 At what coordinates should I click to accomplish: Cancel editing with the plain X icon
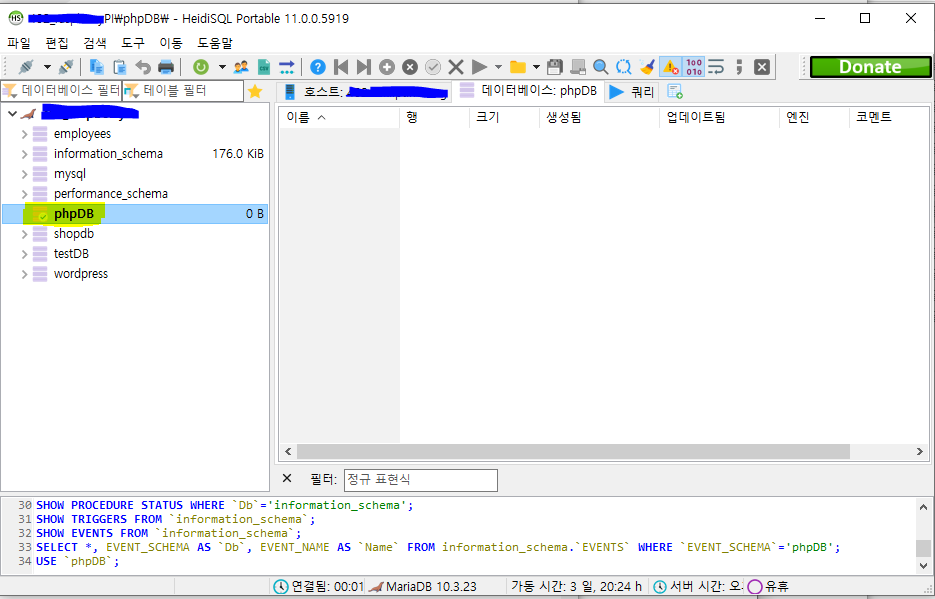tap(456, 67)
